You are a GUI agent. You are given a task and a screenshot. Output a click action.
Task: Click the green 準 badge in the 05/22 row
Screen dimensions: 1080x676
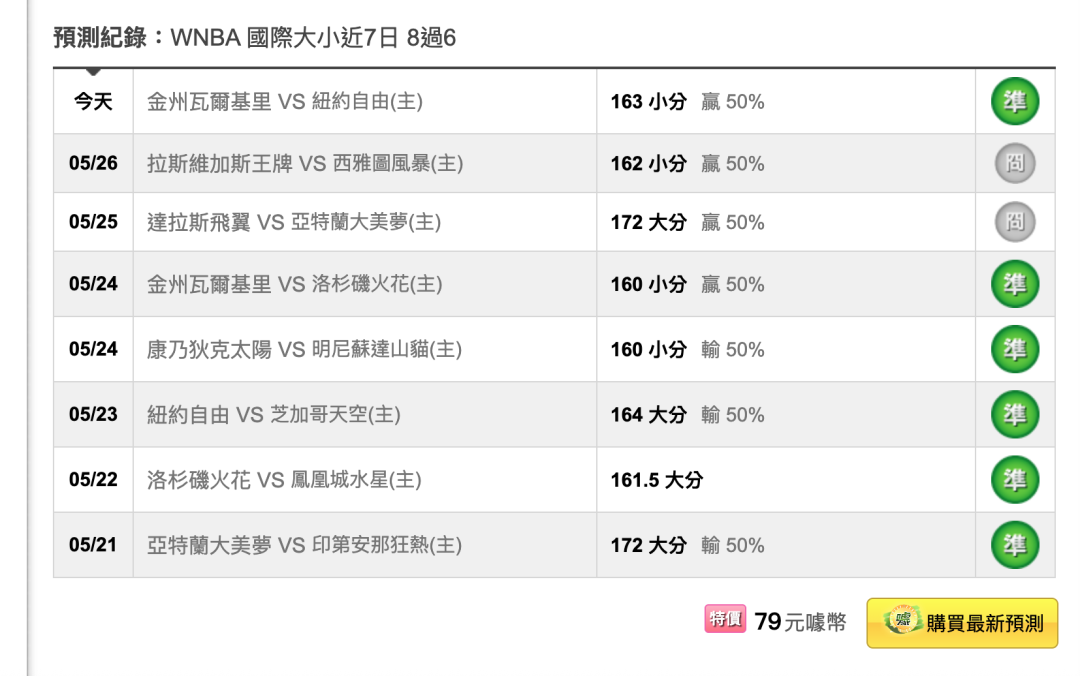[1015, 480]
